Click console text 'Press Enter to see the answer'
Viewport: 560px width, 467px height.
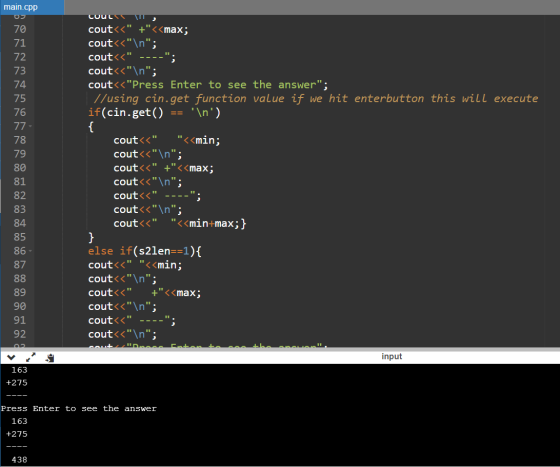point(79,408)
